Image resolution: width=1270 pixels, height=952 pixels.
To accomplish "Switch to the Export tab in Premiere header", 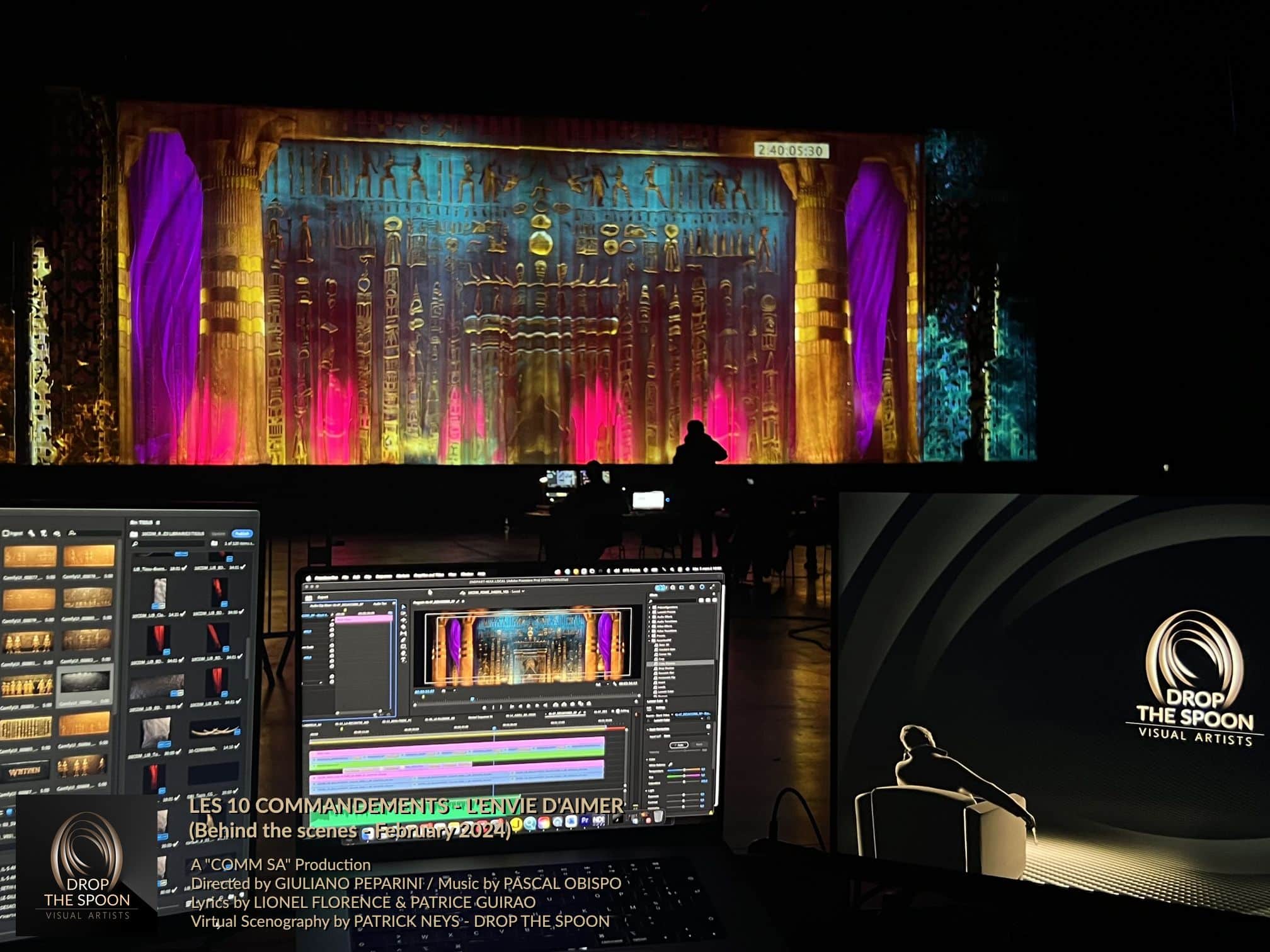I will point(323,597).
